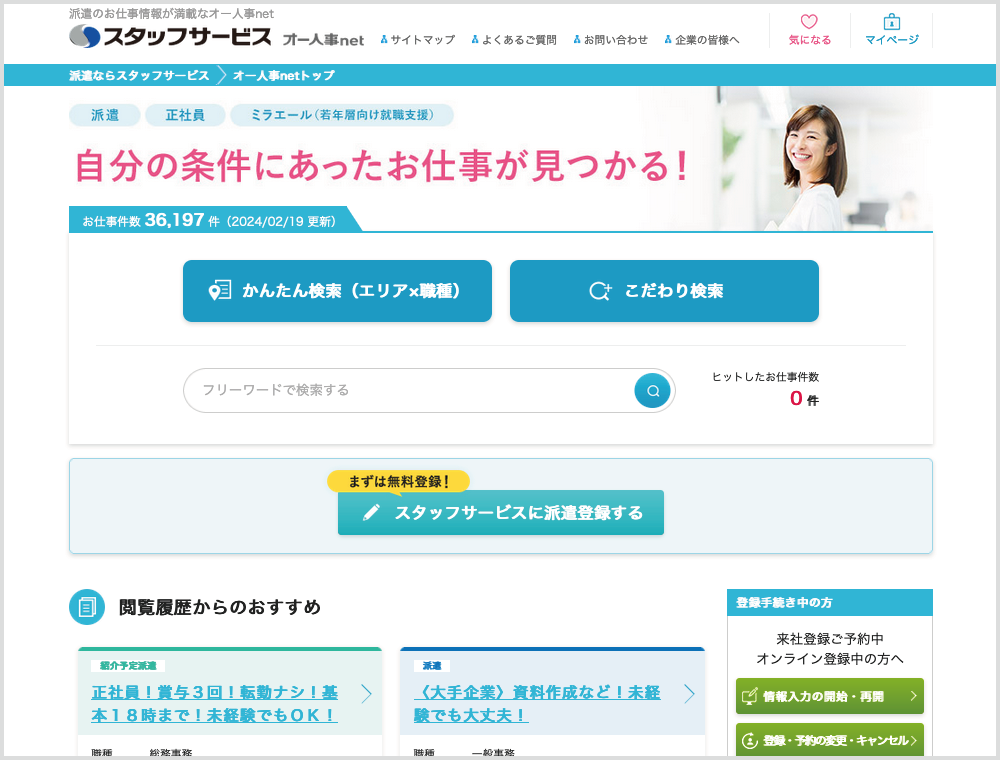The image size is (1000, 760).
Task: Go to 派遣ならスタッフサービス breadcrumb
Action: point(139,75)
